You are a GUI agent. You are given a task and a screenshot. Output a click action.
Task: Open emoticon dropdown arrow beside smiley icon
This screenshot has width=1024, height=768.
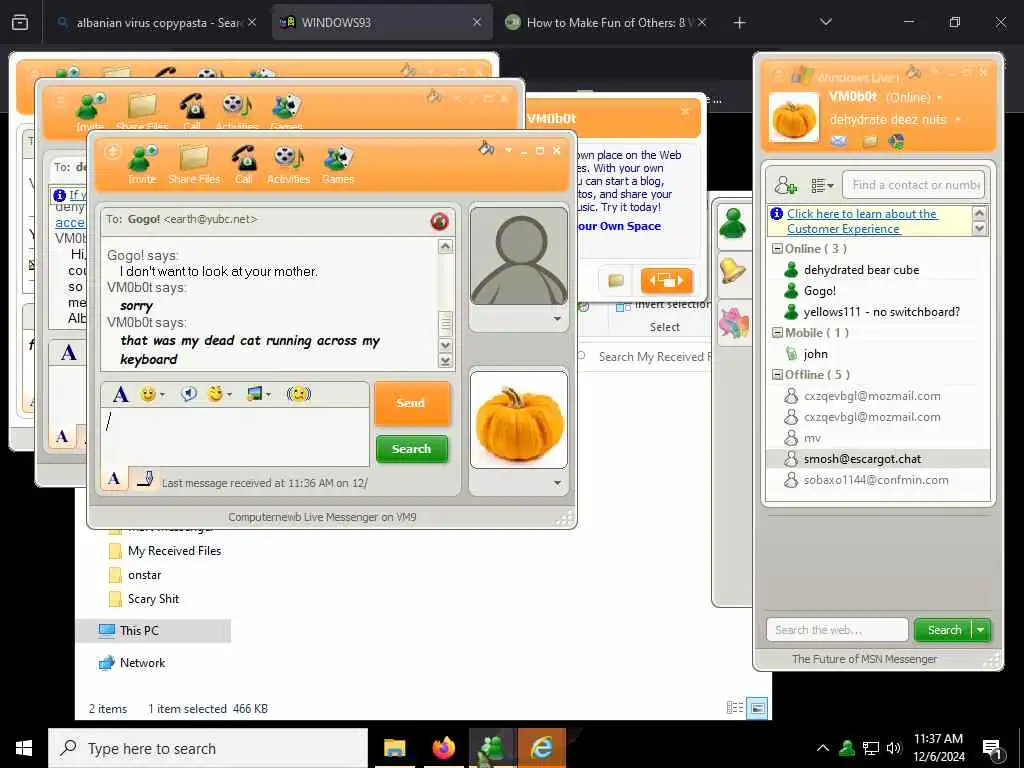(163, 394)
